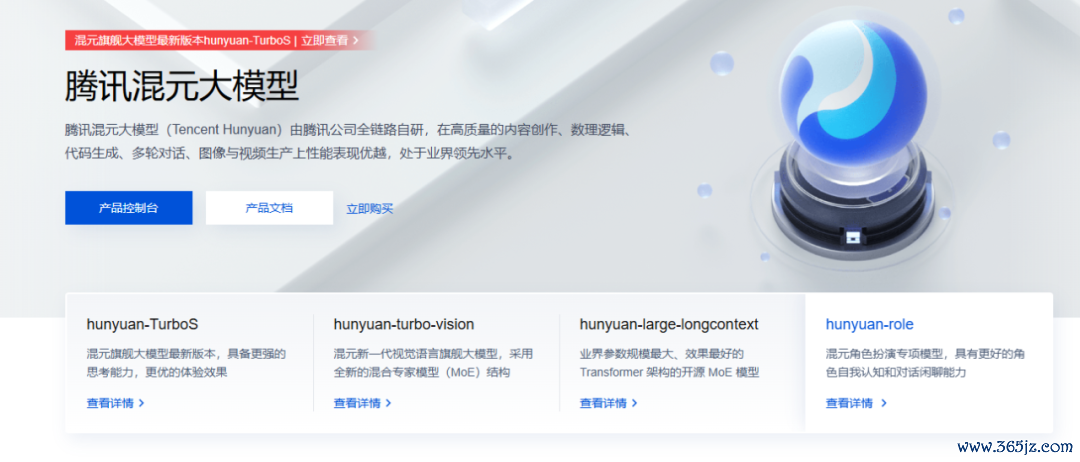Select the hunyuan-TurboS card title

coord(143,324)
